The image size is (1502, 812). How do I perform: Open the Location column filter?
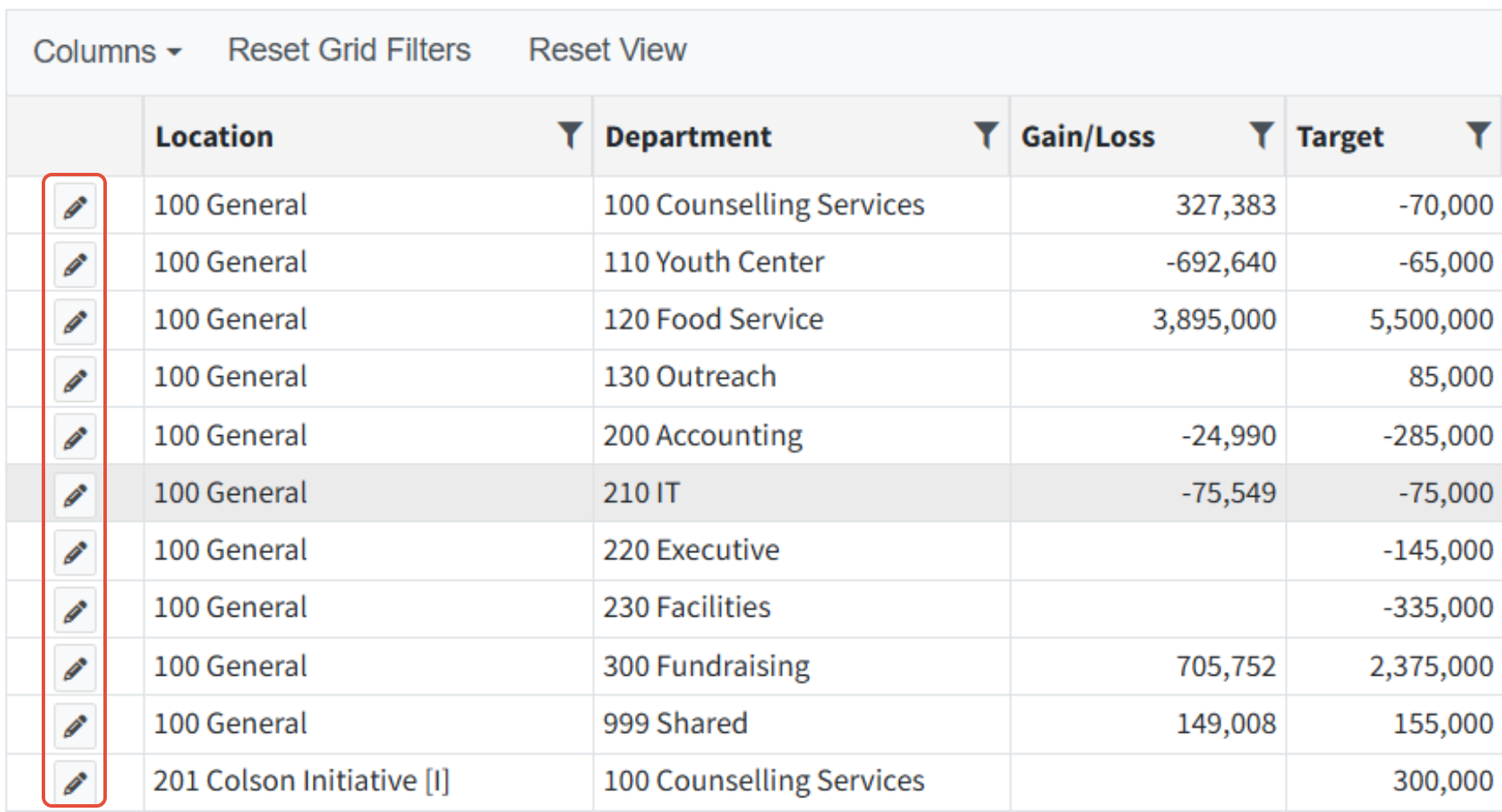570,135
